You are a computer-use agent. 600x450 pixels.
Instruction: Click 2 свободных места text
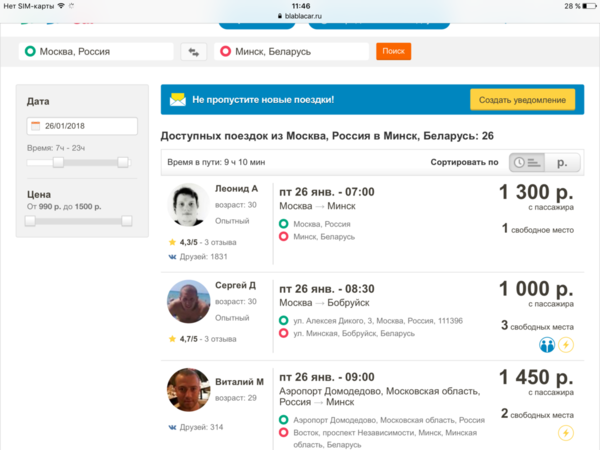click(538, 414)
